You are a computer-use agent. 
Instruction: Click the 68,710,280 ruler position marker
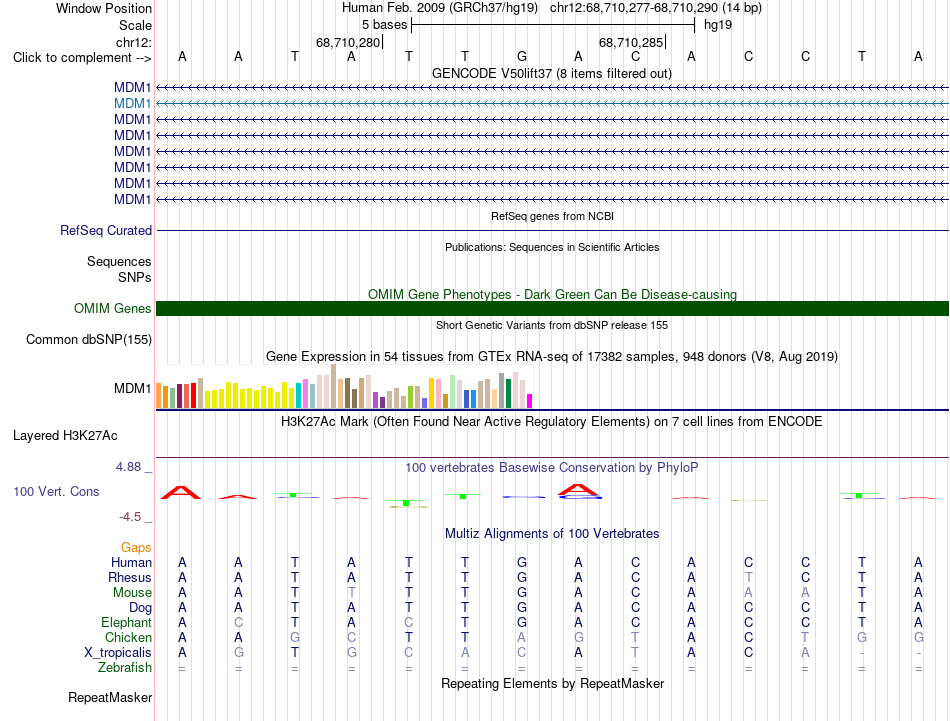click(x=348, y=42)
